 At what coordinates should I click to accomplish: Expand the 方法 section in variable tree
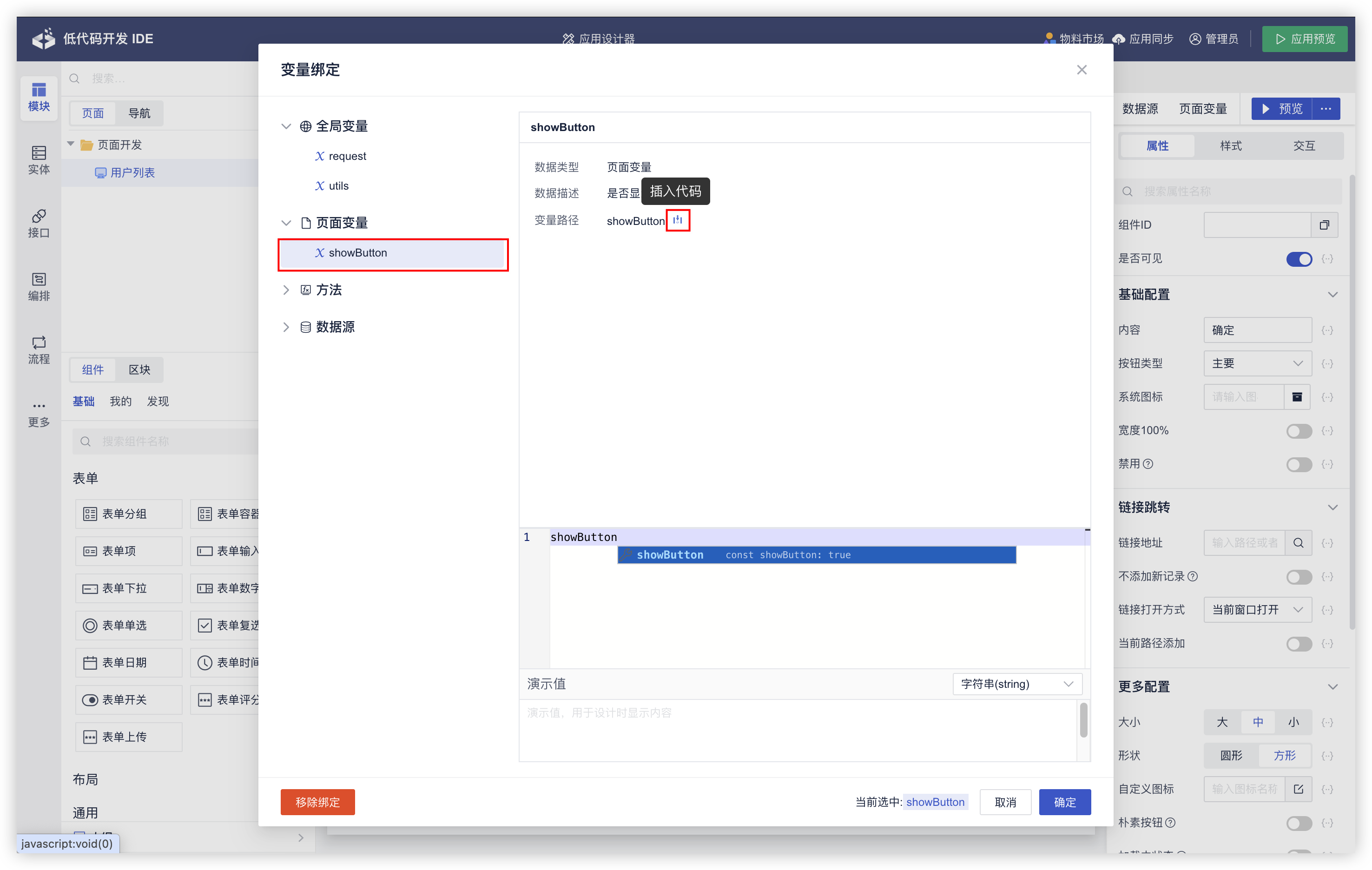click(x=286, y=290)
